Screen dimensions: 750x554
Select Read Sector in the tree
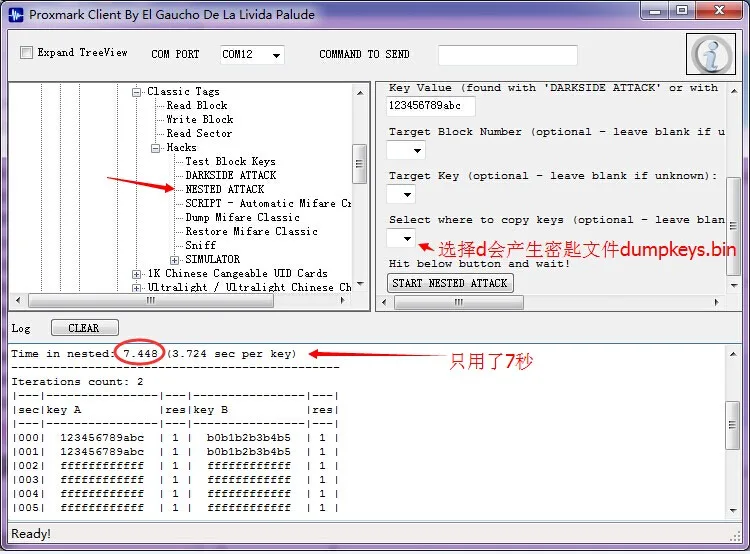[199, 133]
